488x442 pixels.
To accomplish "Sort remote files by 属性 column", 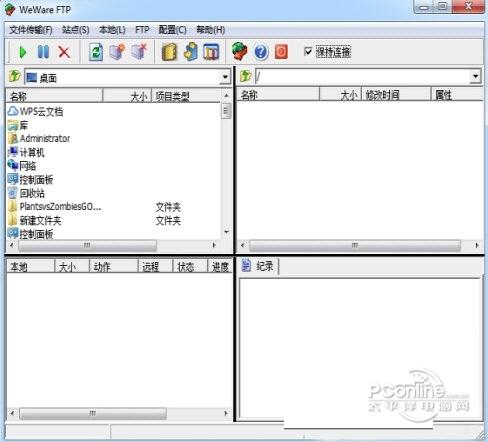I will (457, 95).
